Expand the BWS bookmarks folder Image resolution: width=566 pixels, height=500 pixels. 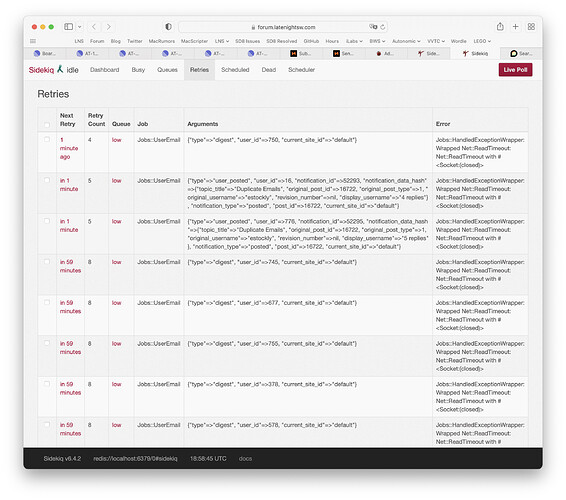pos(377,41)
